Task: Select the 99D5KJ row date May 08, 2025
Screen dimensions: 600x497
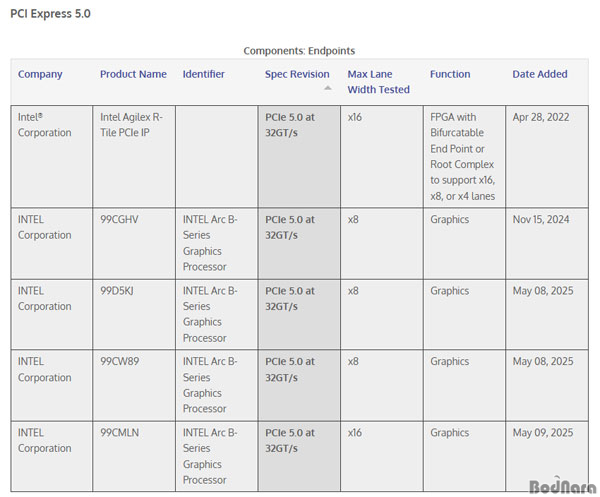Action: click(543, 291)
